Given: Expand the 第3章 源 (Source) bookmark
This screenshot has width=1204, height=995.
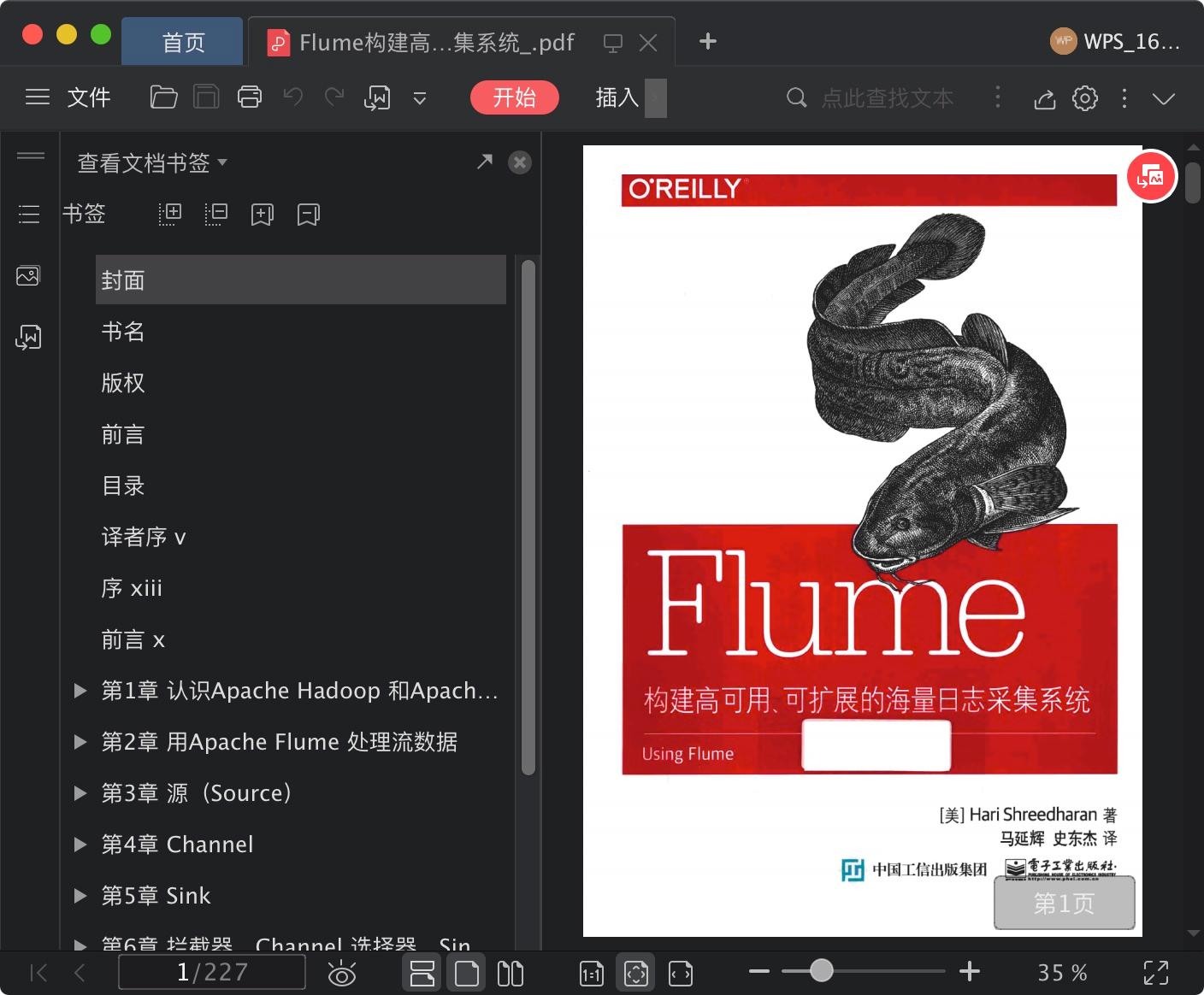Looking at the screenshot, I should 80,793.
